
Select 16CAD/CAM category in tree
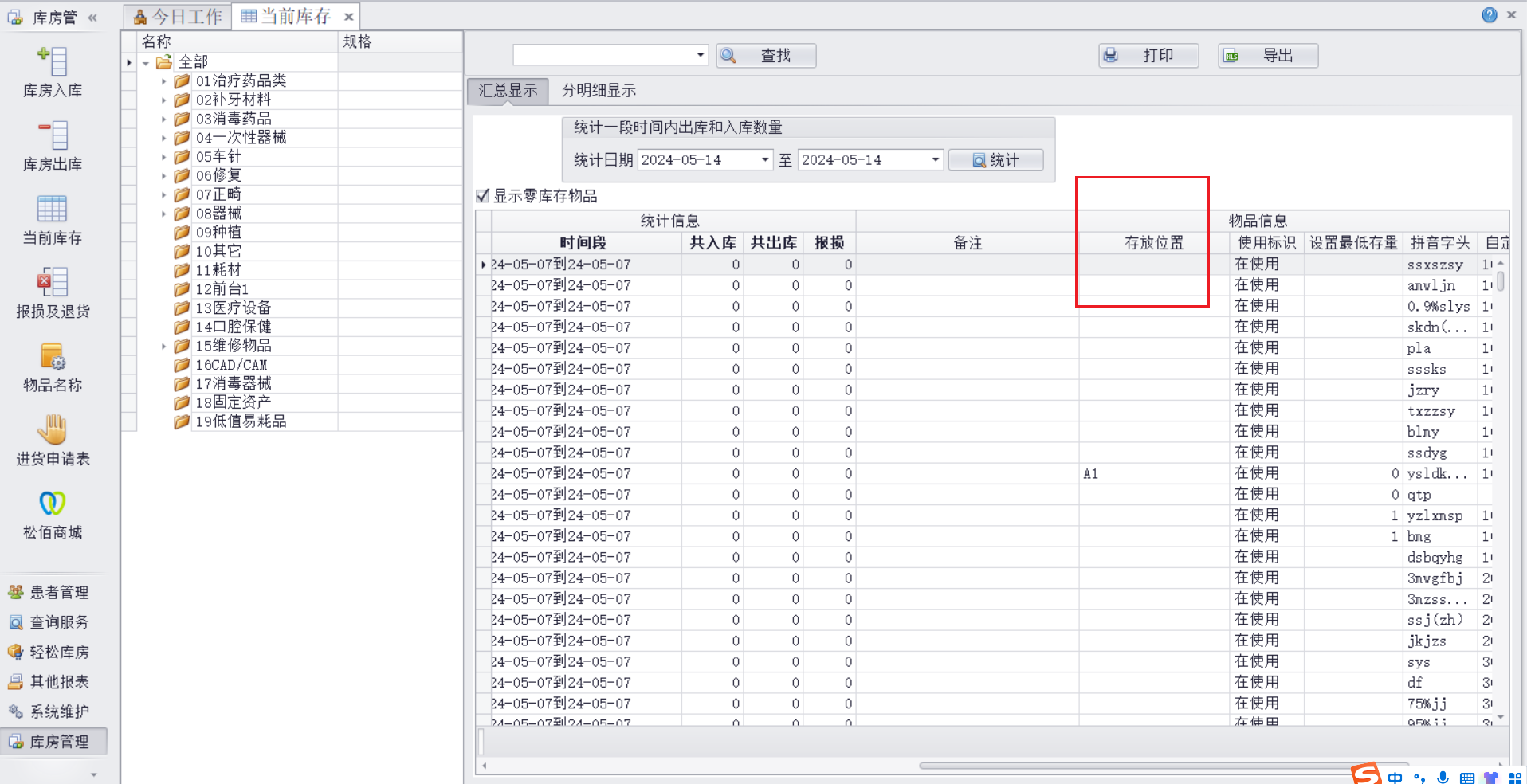point(231,365)
